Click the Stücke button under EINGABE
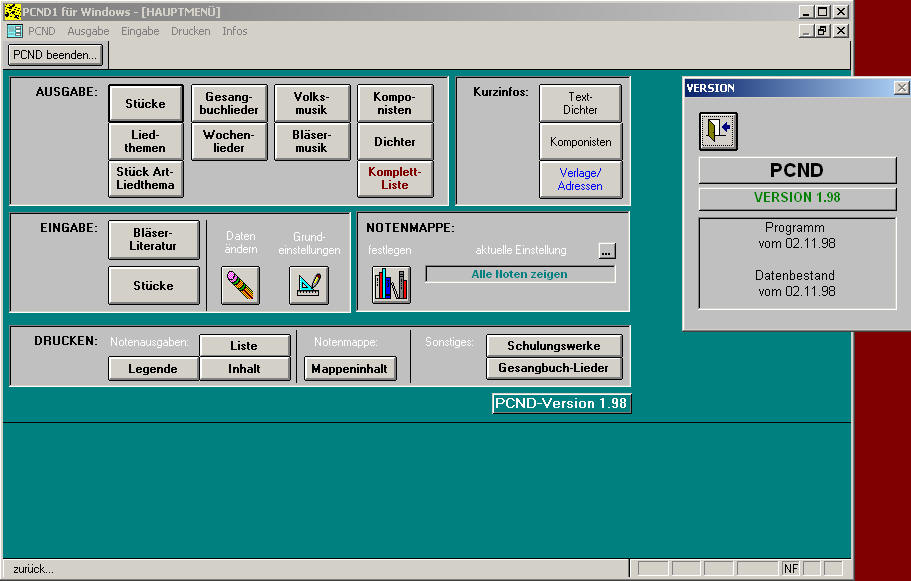 click(x=153, y=285)
